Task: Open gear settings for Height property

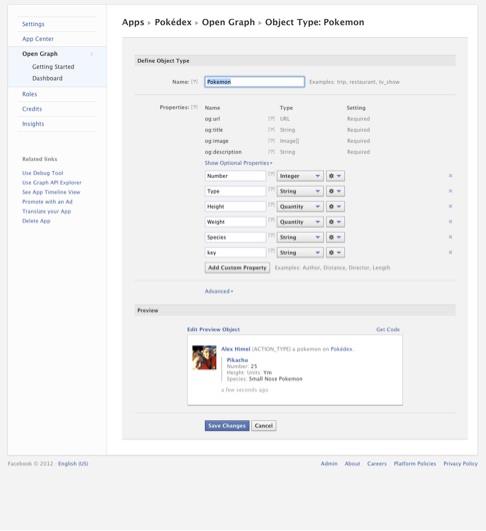Action: (x=335, y=207)
